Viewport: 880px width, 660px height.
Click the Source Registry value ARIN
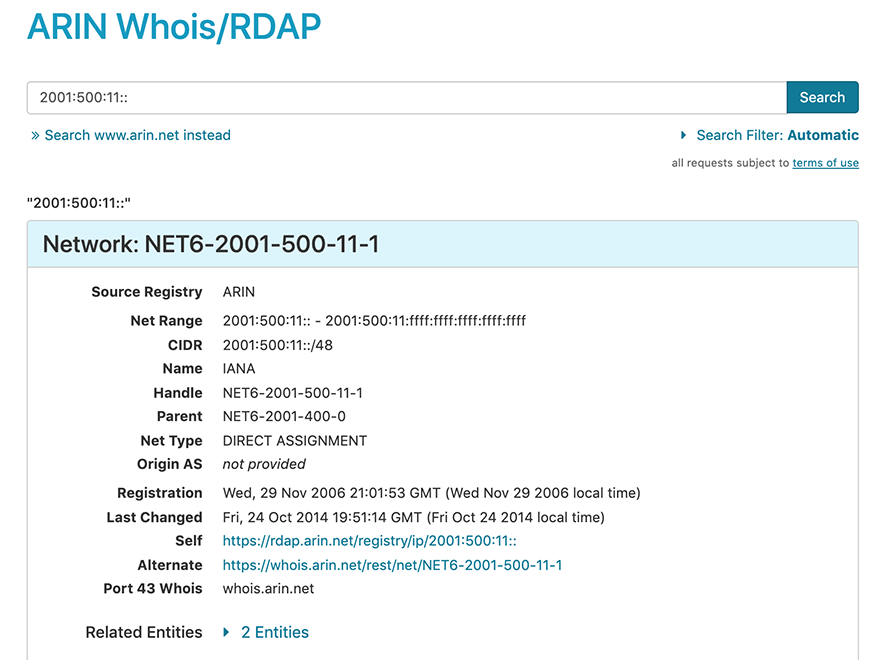pyautogui.click(x=239, y=292)
